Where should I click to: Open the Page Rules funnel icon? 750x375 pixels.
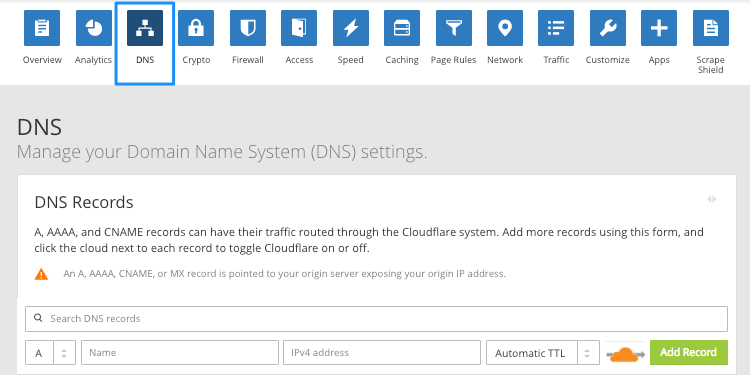(453, 28)
